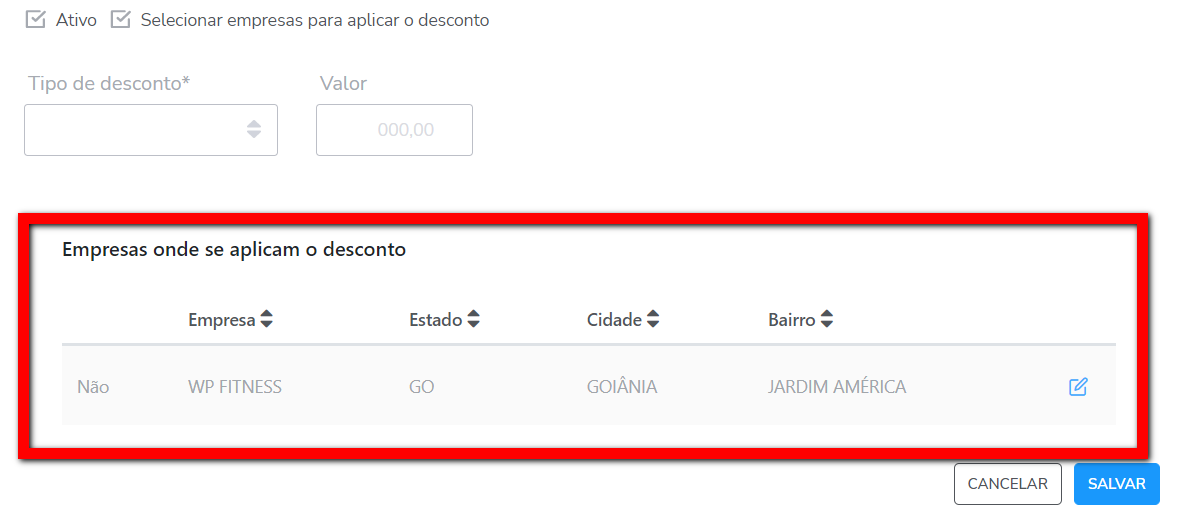Click the Bairro column header
The height and width of the screenshot is (508, 1179).
pos(792,320)
